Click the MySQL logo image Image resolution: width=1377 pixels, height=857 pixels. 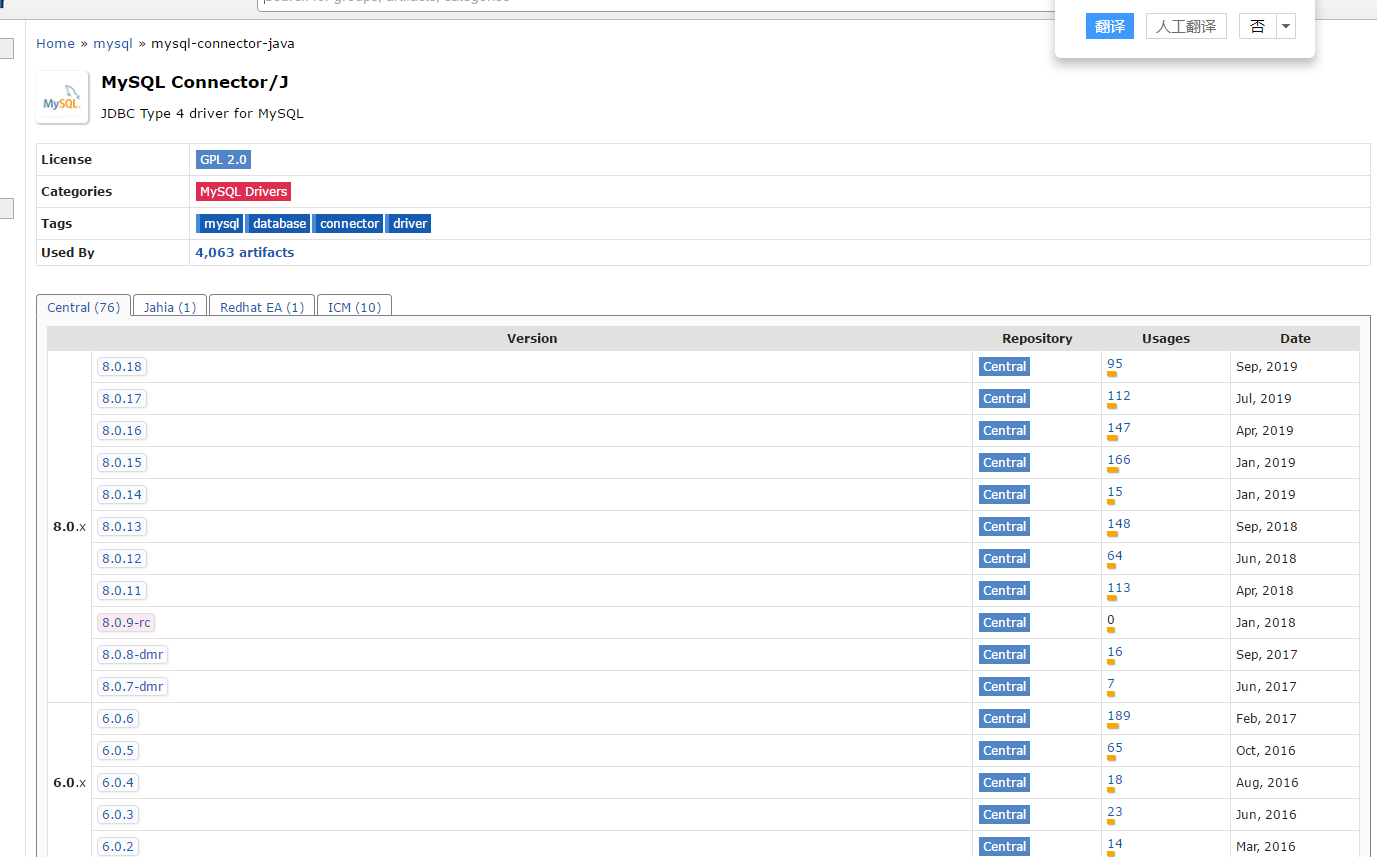62,98
